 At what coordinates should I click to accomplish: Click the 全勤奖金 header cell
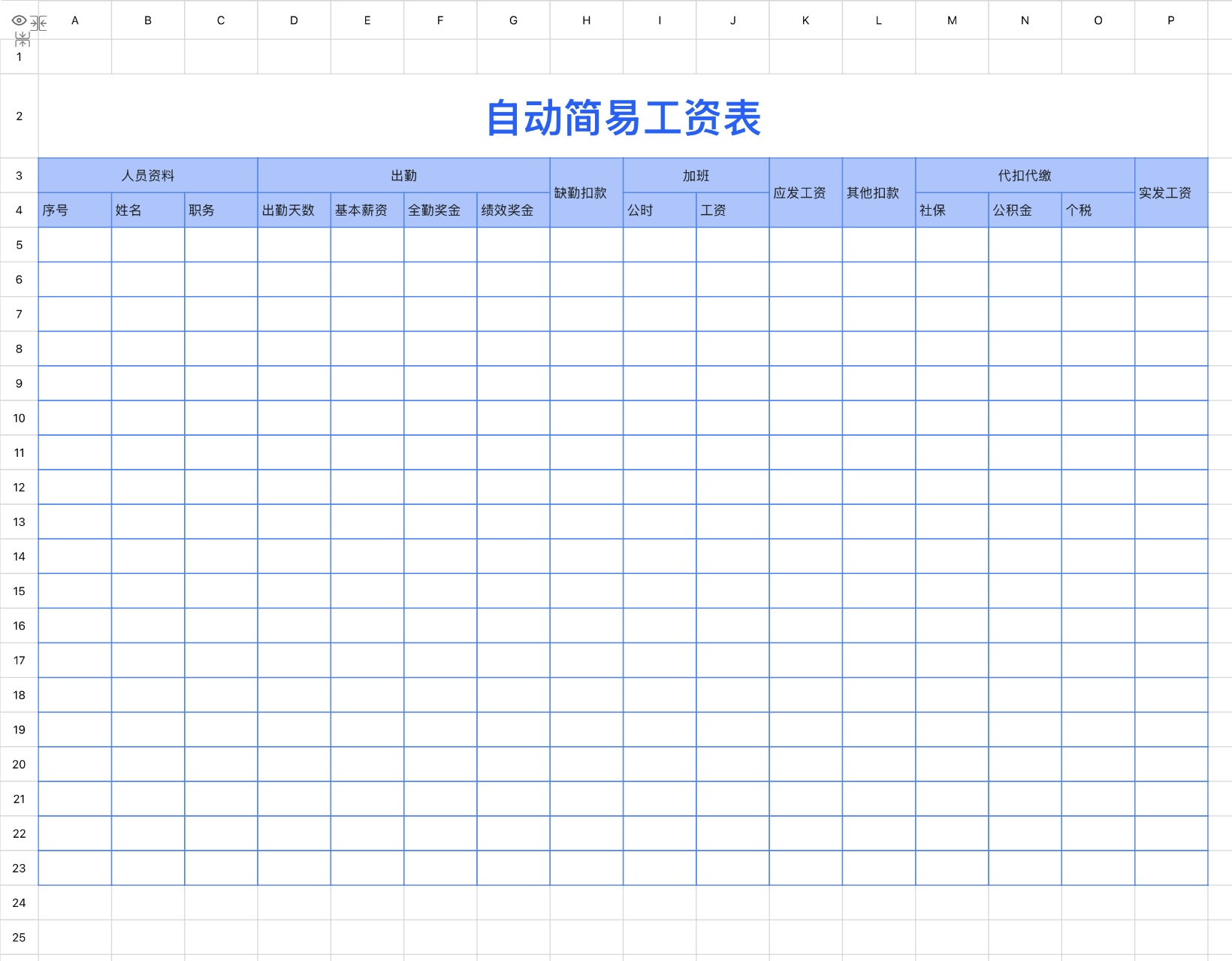point(440,210)
